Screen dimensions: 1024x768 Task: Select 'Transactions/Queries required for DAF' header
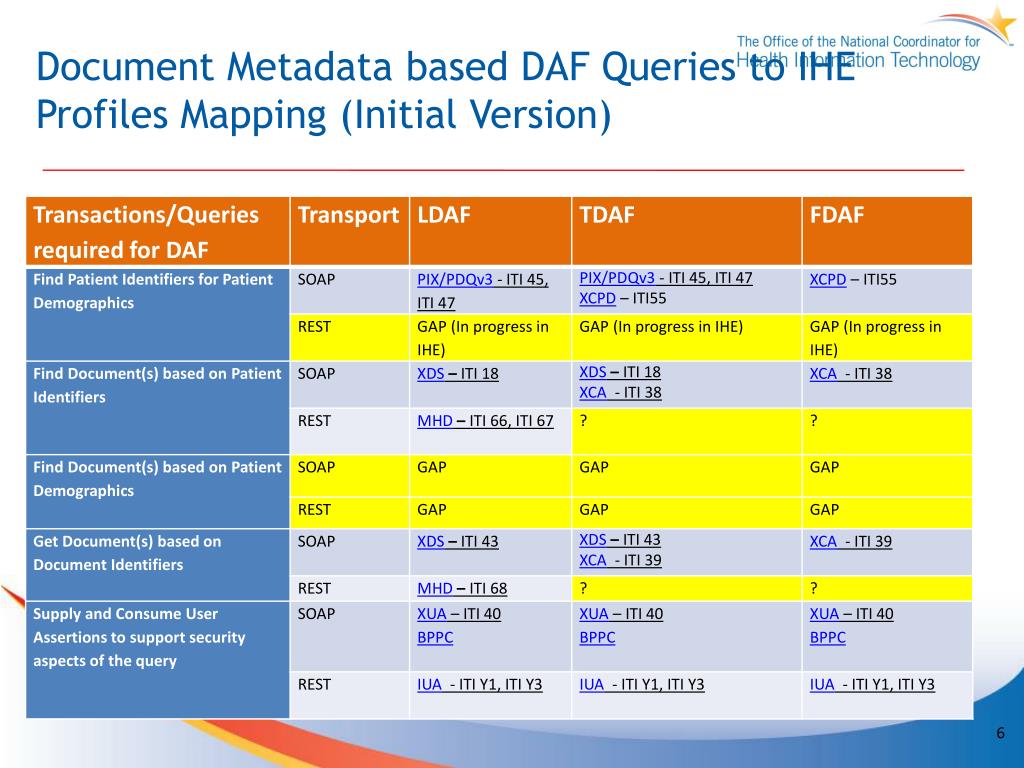pyautogui.click(x=157, y=231)
